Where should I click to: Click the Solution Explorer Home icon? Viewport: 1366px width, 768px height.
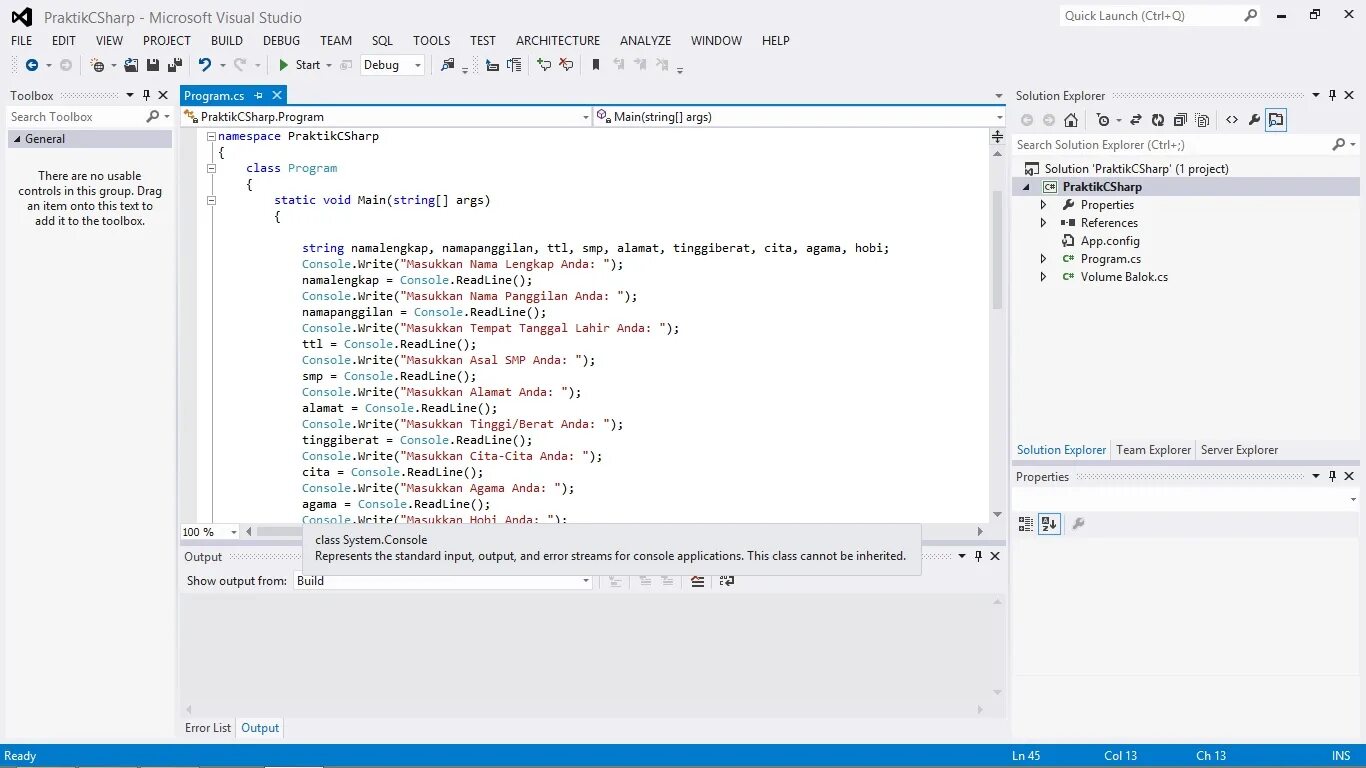point(1071,120)
